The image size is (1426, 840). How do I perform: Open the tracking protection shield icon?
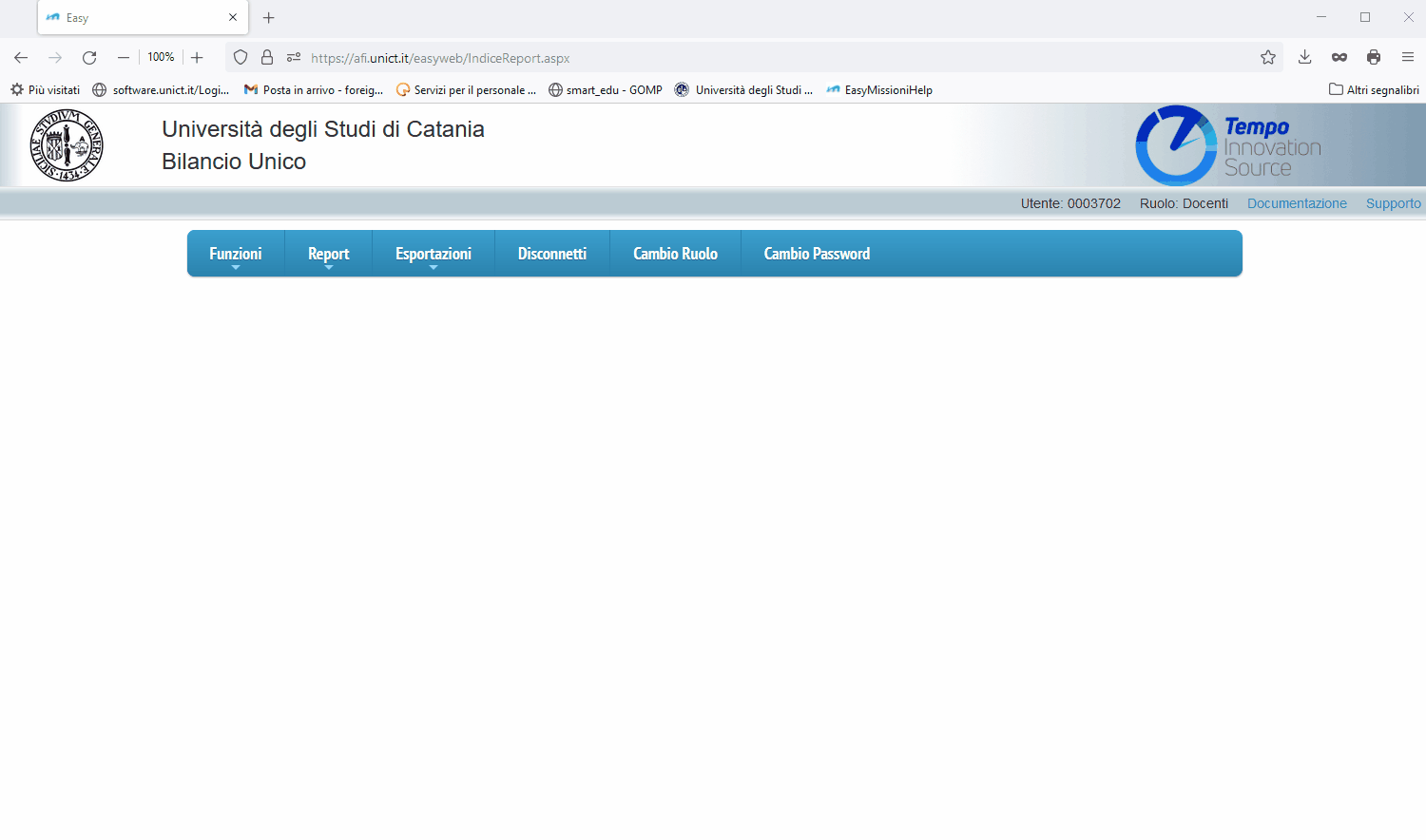point(241,58)
